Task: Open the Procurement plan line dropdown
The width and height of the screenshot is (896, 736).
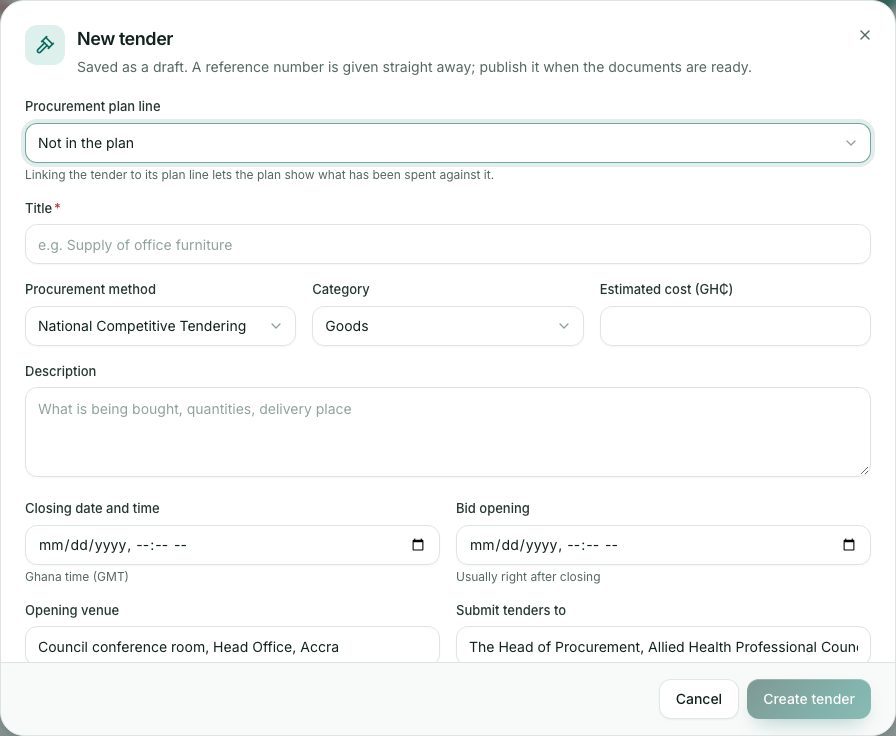Action: 447,143
